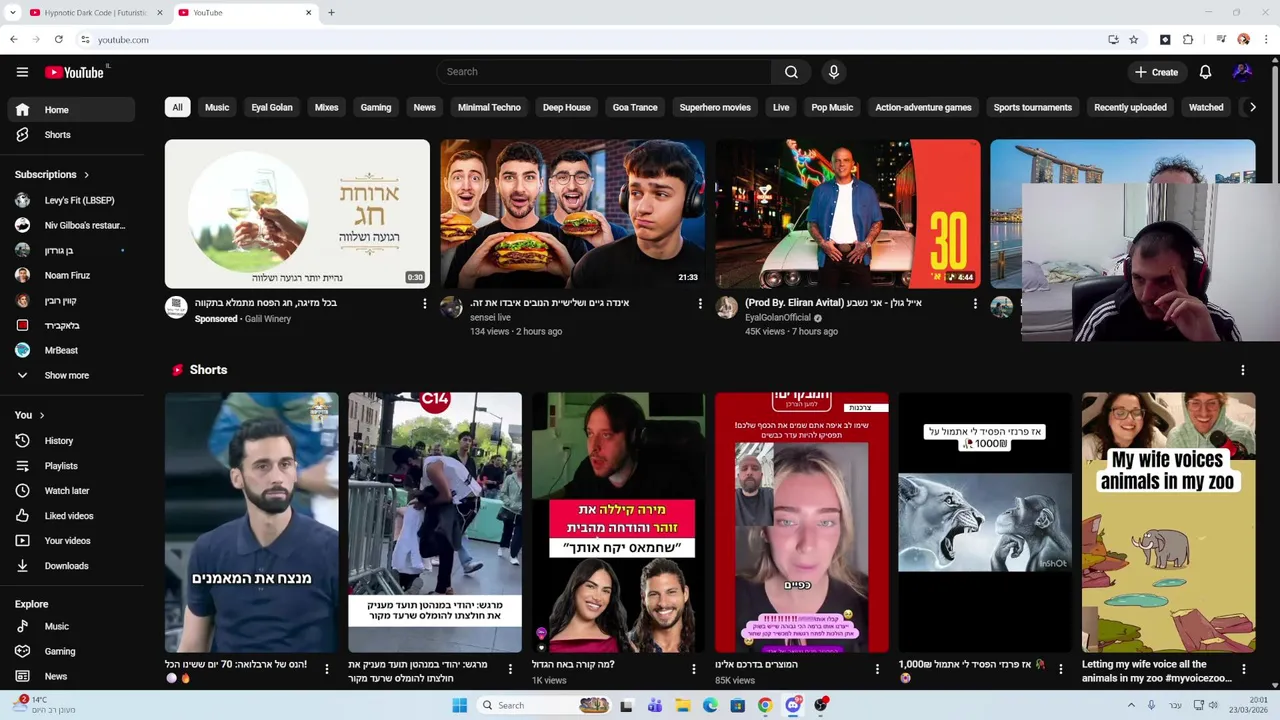This screenshot has width=1280, height=720.
Task: Bookmark this page with star icon
Action: pos(1133,39)
